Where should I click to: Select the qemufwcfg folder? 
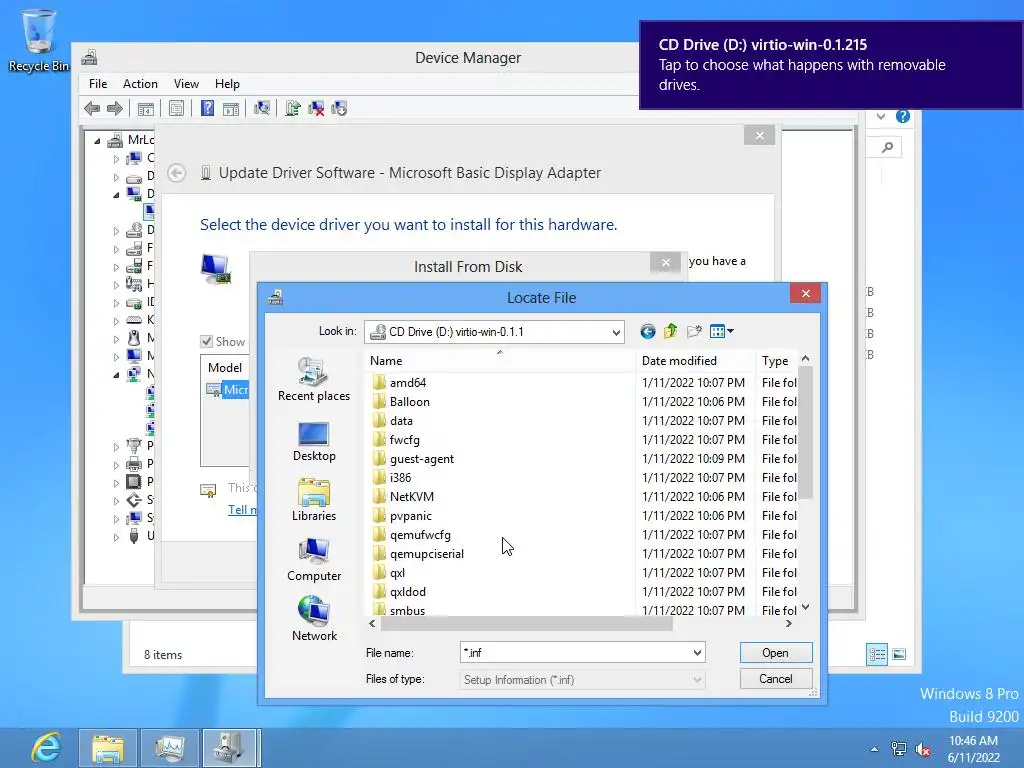click(x=420, y=534)
